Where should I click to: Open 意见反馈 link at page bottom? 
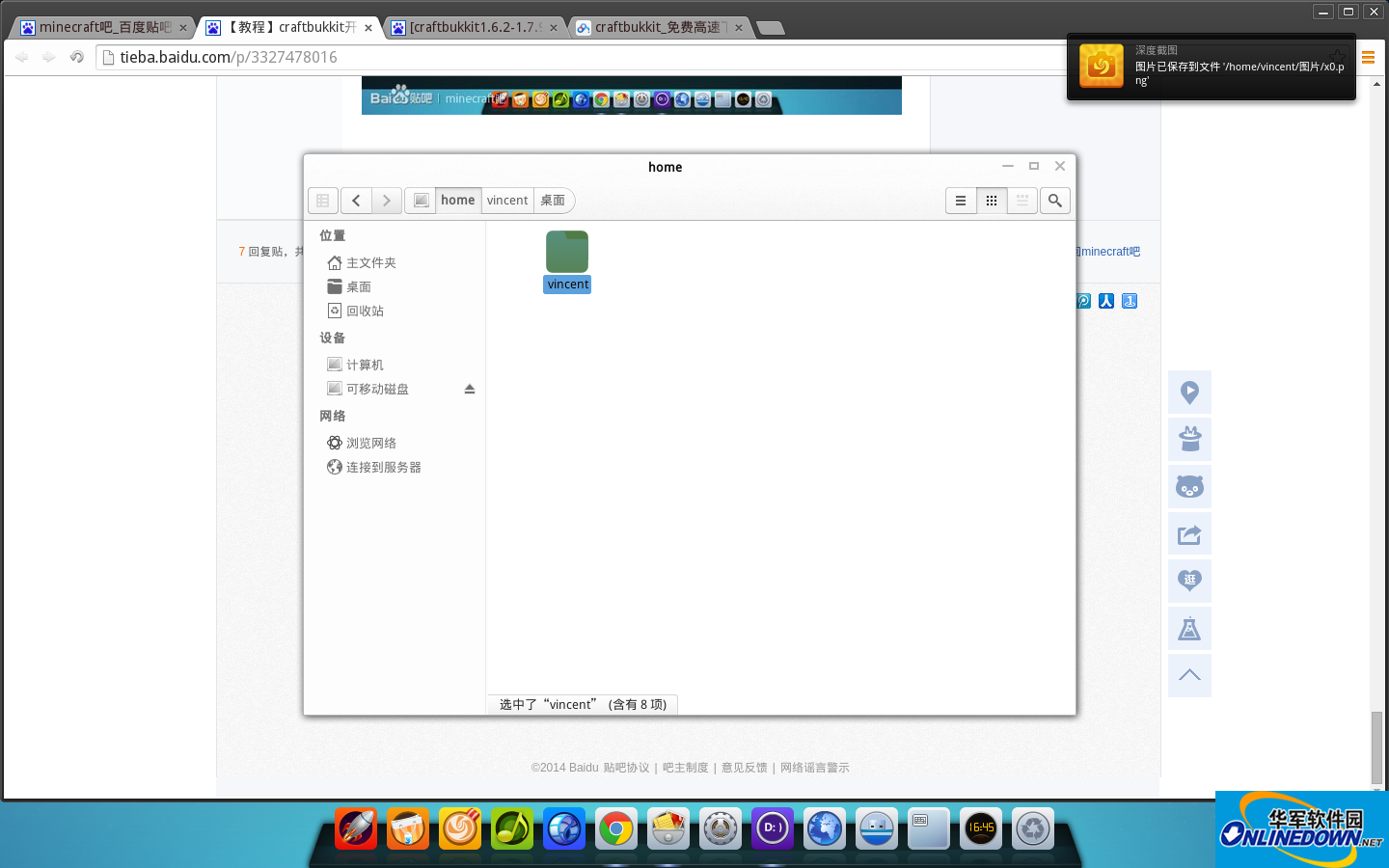744,768
